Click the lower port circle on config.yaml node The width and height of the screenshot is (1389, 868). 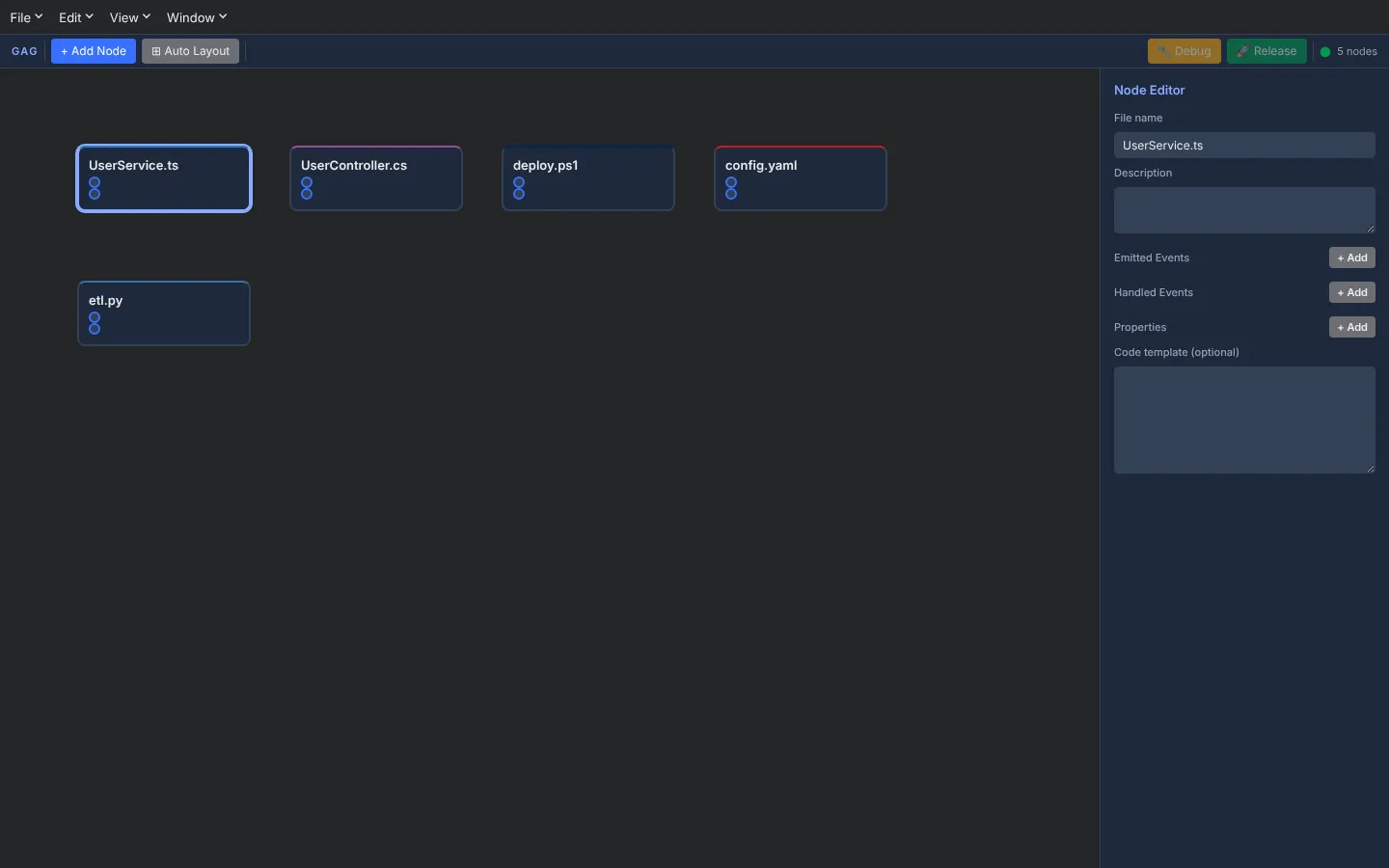click(x=731, y=194)
